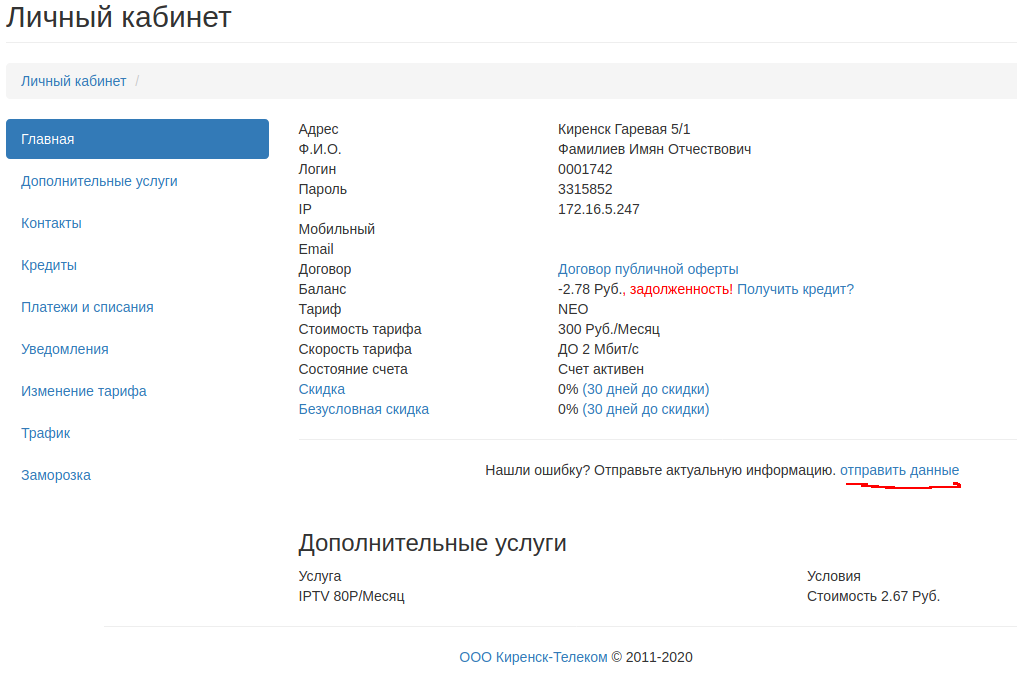Click the password value 3315852
The height and width of the screenshot is (691, 1017).
tap(585, 189)
